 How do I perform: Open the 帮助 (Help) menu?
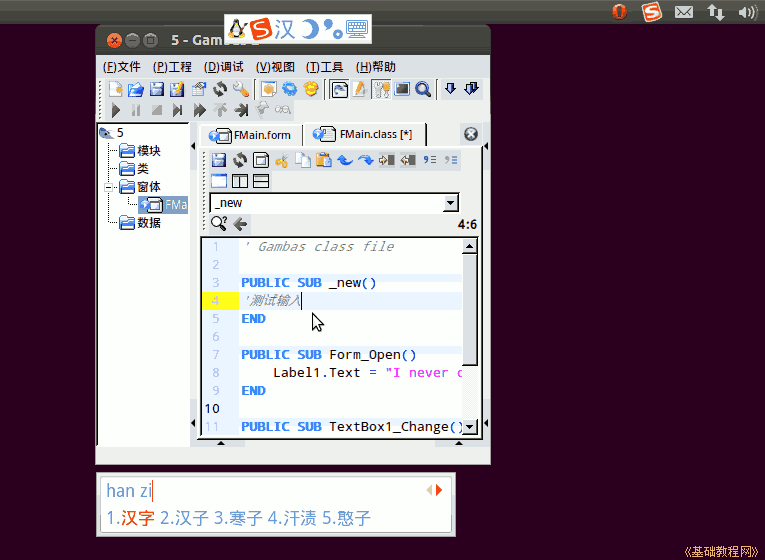click(x=376, y=67)
